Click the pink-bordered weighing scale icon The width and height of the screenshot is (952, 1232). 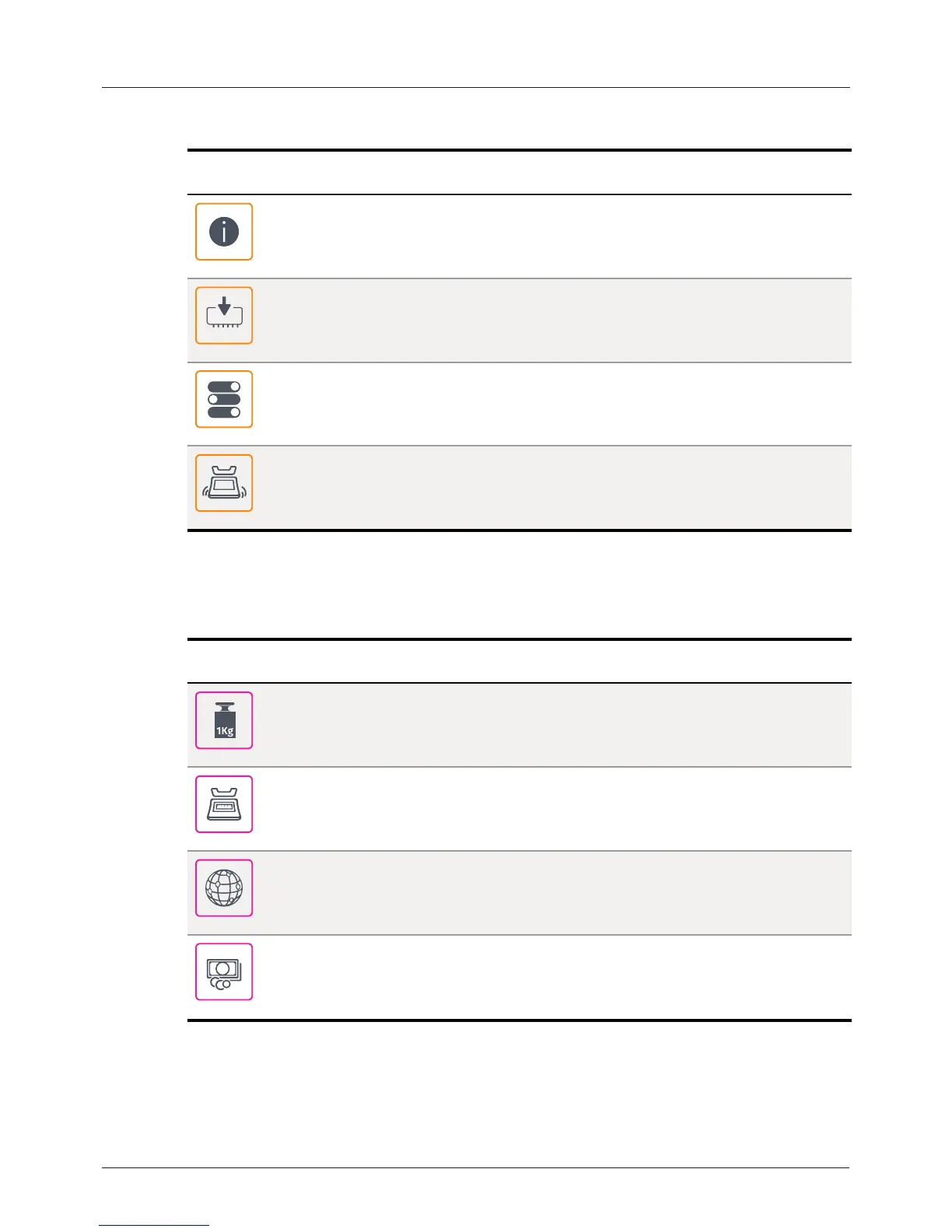pos(224,804)
